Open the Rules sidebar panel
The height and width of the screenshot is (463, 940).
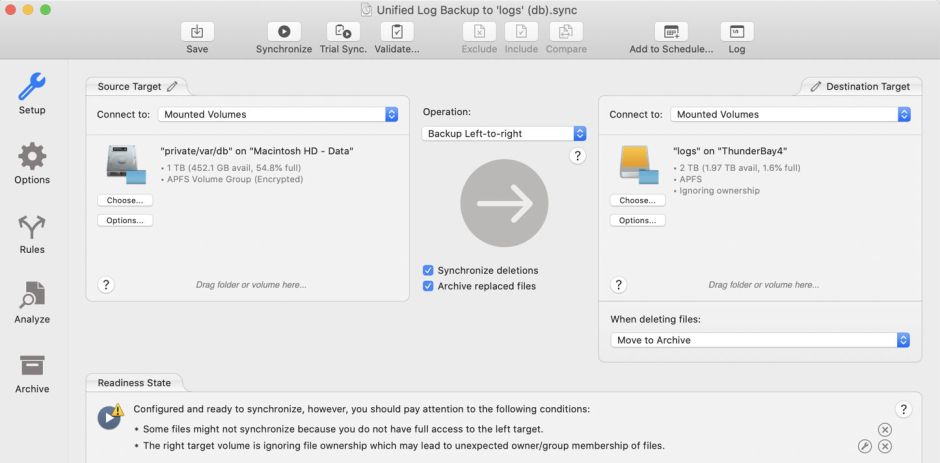32,234
